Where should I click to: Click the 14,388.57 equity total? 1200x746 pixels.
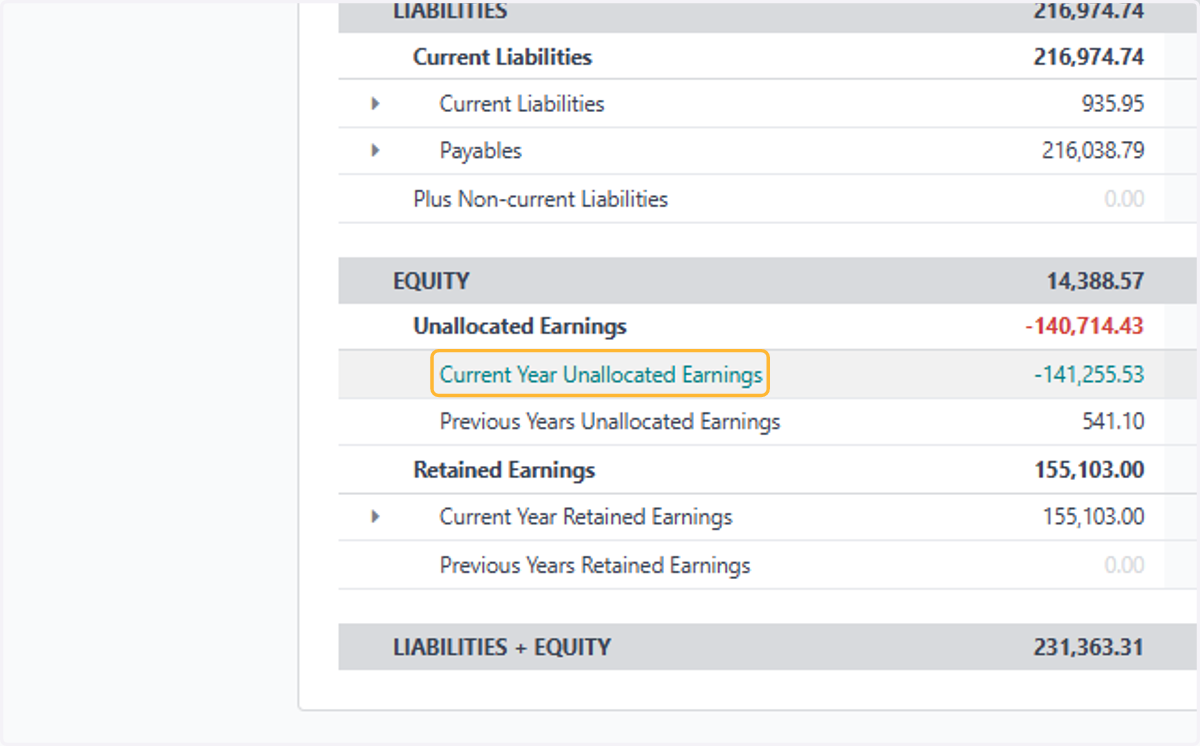click(1096, 281)
